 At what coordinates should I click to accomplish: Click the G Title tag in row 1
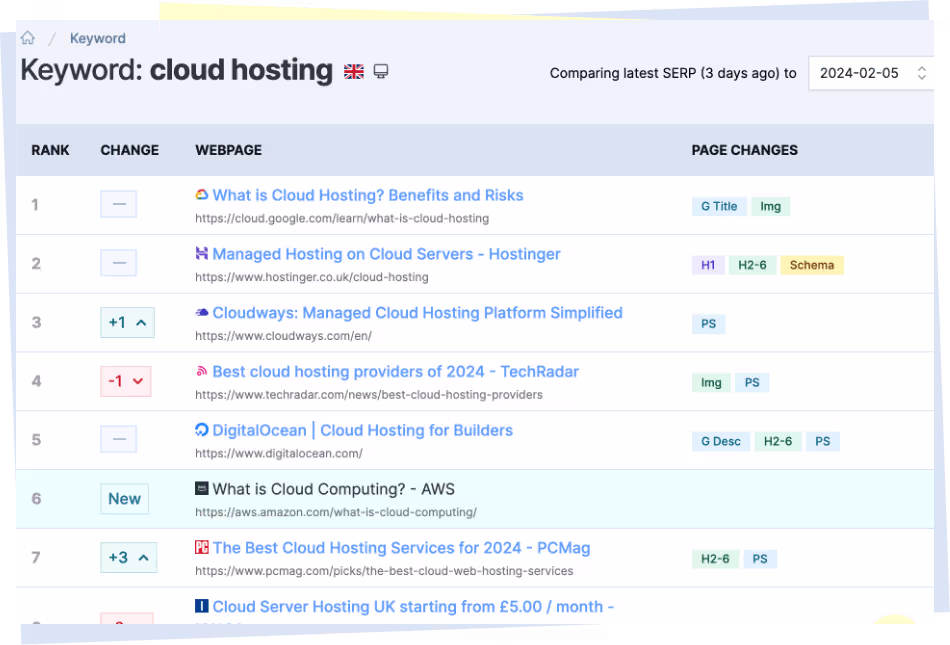point(719,207)
